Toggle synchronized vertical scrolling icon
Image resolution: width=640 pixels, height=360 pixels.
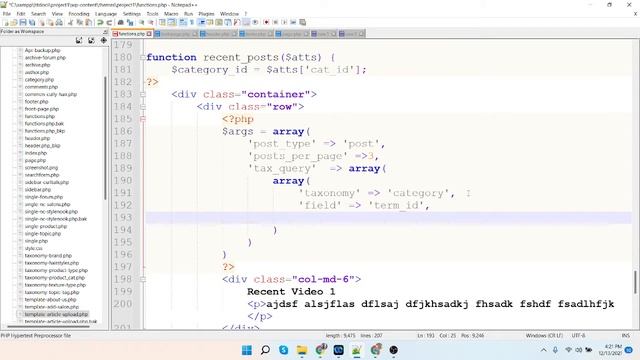coord(162,22)
